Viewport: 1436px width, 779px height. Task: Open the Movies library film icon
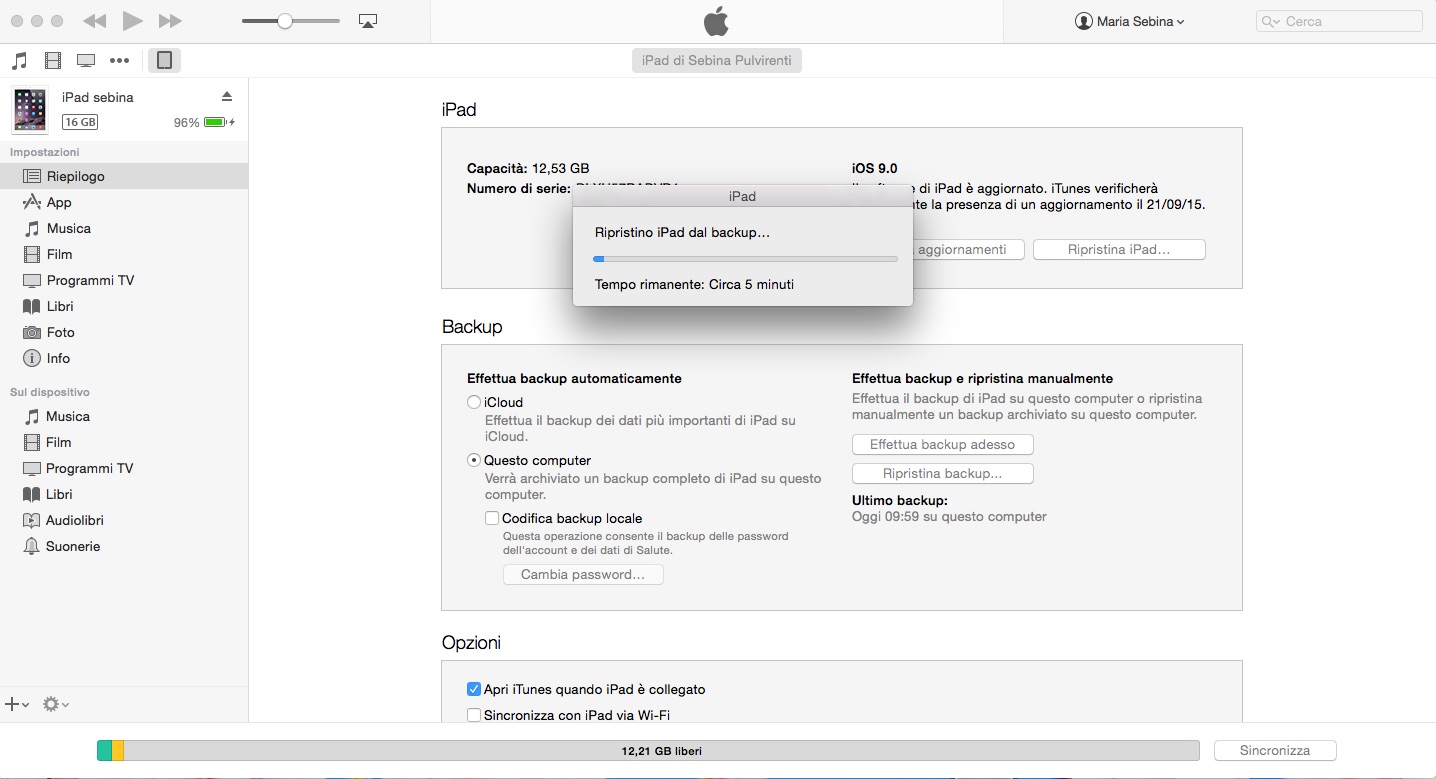coord(53,61)
